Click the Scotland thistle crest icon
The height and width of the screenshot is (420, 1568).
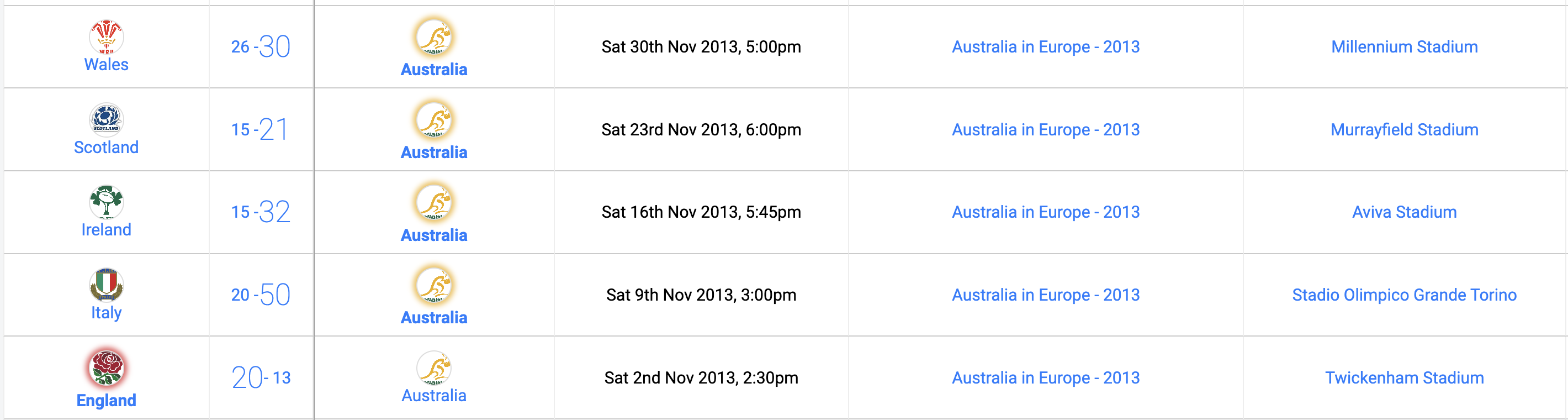click(106, 118)
